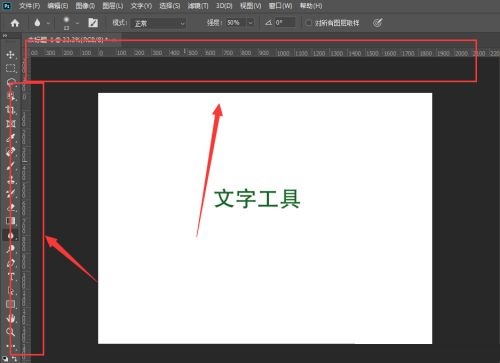Open the 视图(V) menu
Viewport: 500px width, 363px height.
click(x=250, y=6)
